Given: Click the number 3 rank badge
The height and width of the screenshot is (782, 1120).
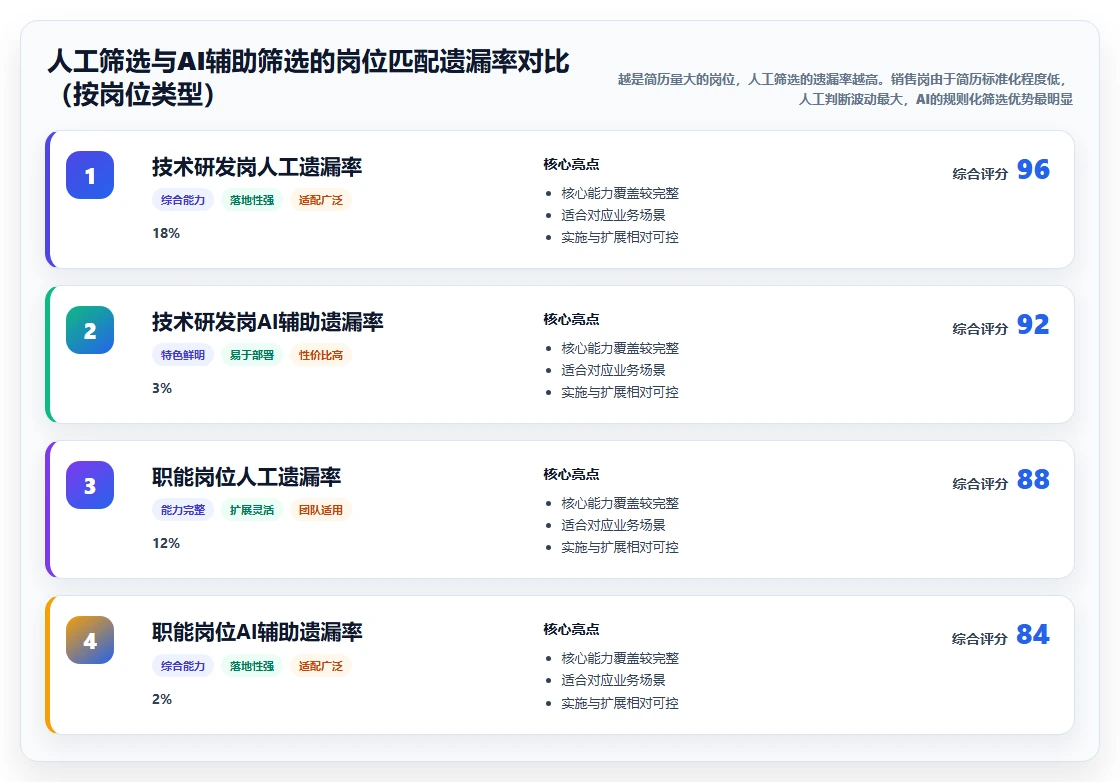Looking at the screenshot, I should pos(90,485).
